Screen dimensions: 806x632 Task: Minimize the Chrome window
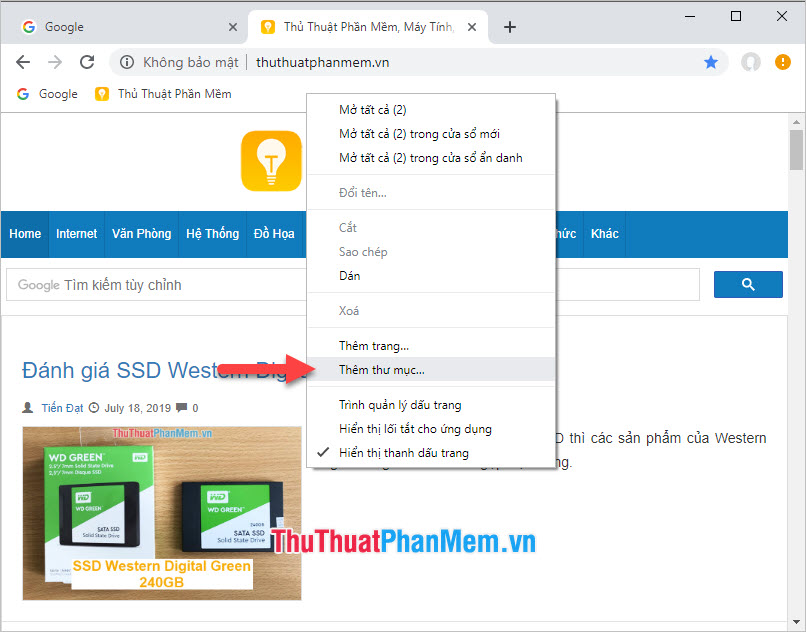pyautogui.click(x=690, y=16)
